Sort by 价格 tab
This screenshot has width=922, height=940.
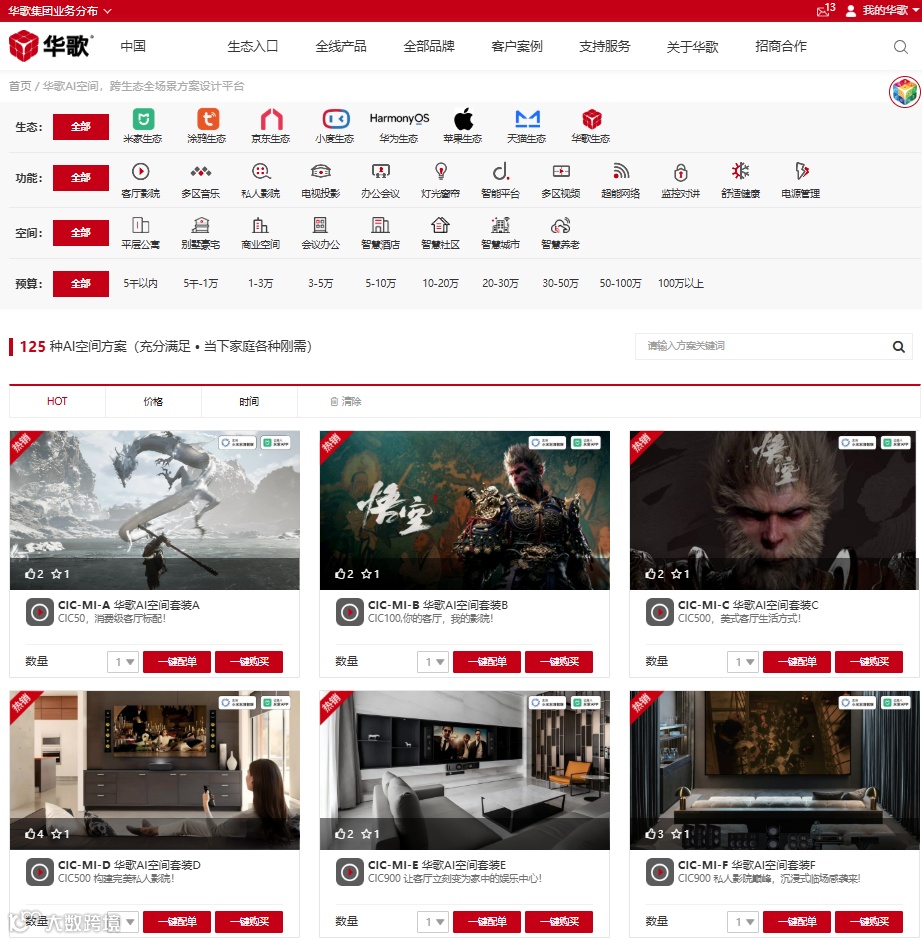point(153,401)
